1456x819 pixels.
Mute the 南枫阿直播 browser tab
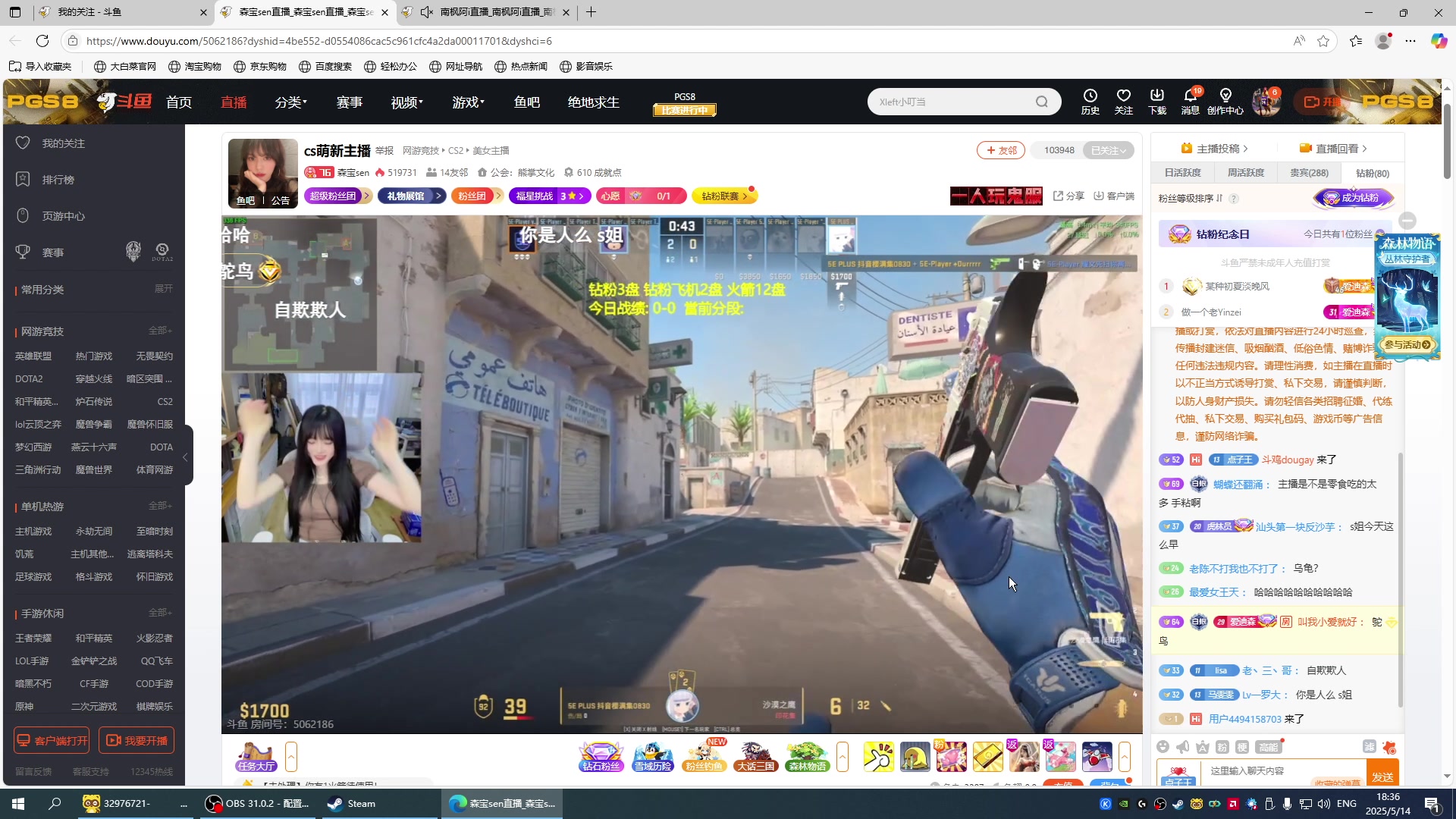point(427,12)
